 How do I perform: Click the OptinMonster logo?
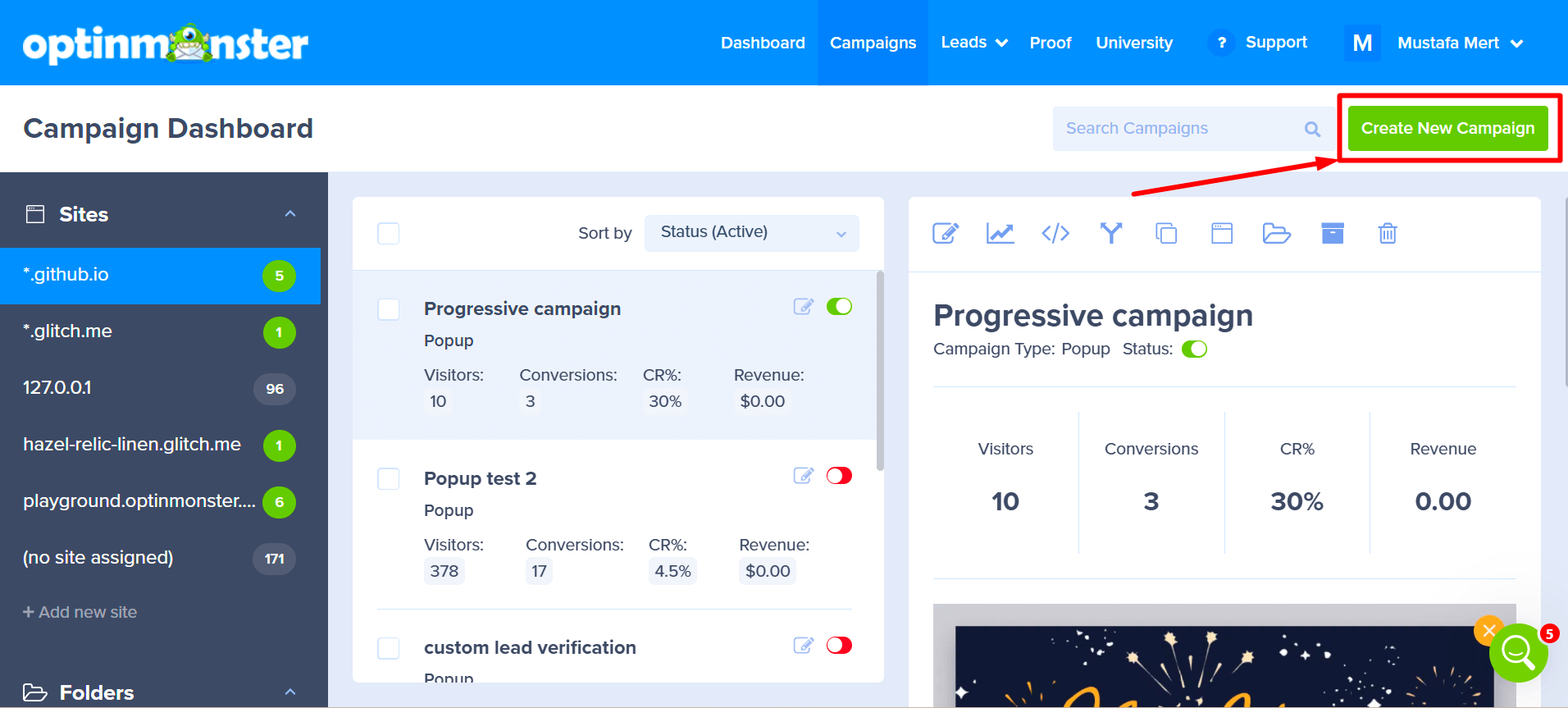[166, 43]
